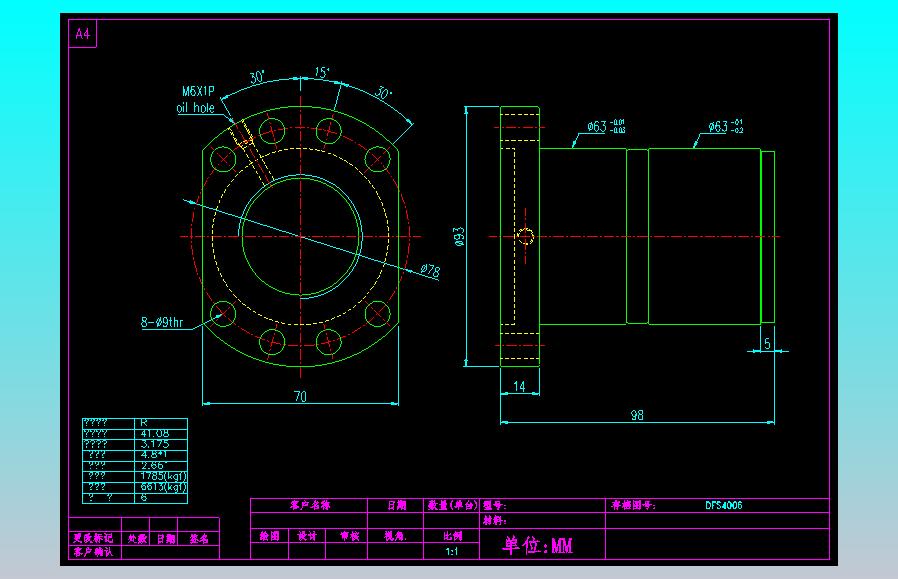Screen dimensions: 898x579
Task: Click the 1:1 scale value
Action: (x=452, y=552)
